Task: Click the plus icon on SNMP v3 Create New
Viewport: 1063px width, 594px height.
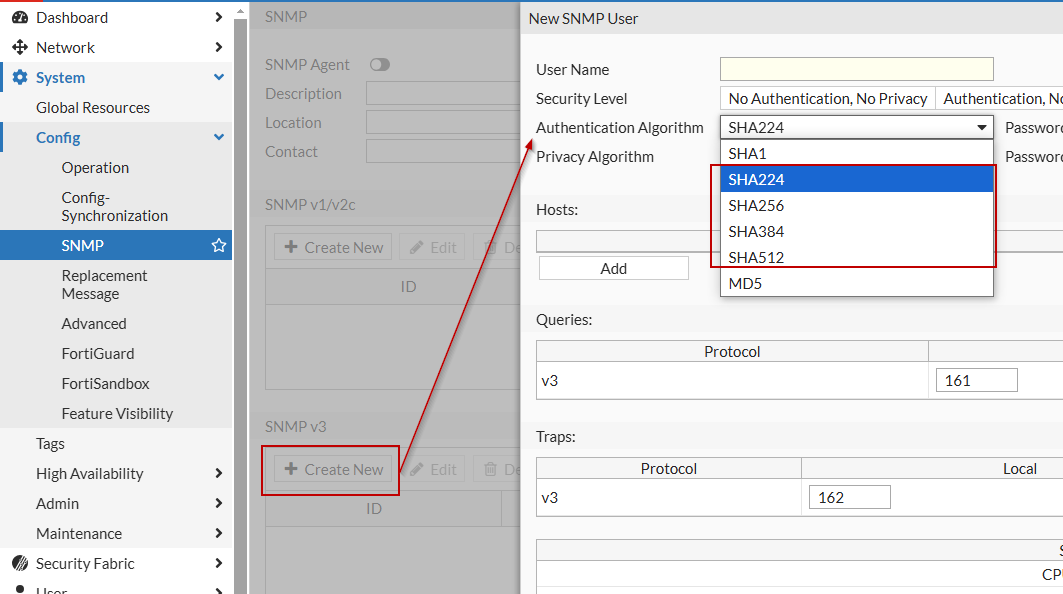Action: (291, 469)
